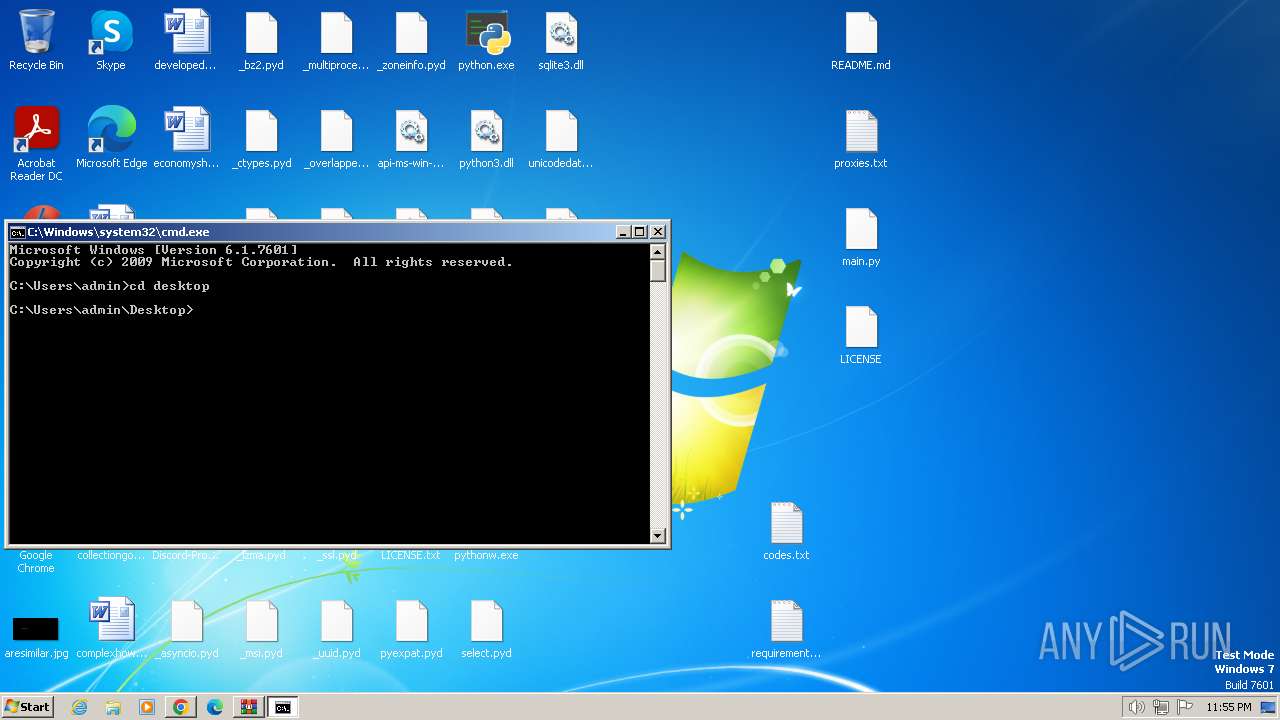Close the cmd.exe window
Image resolution: width=1280 pixels, height=720 pixels.
658,232
